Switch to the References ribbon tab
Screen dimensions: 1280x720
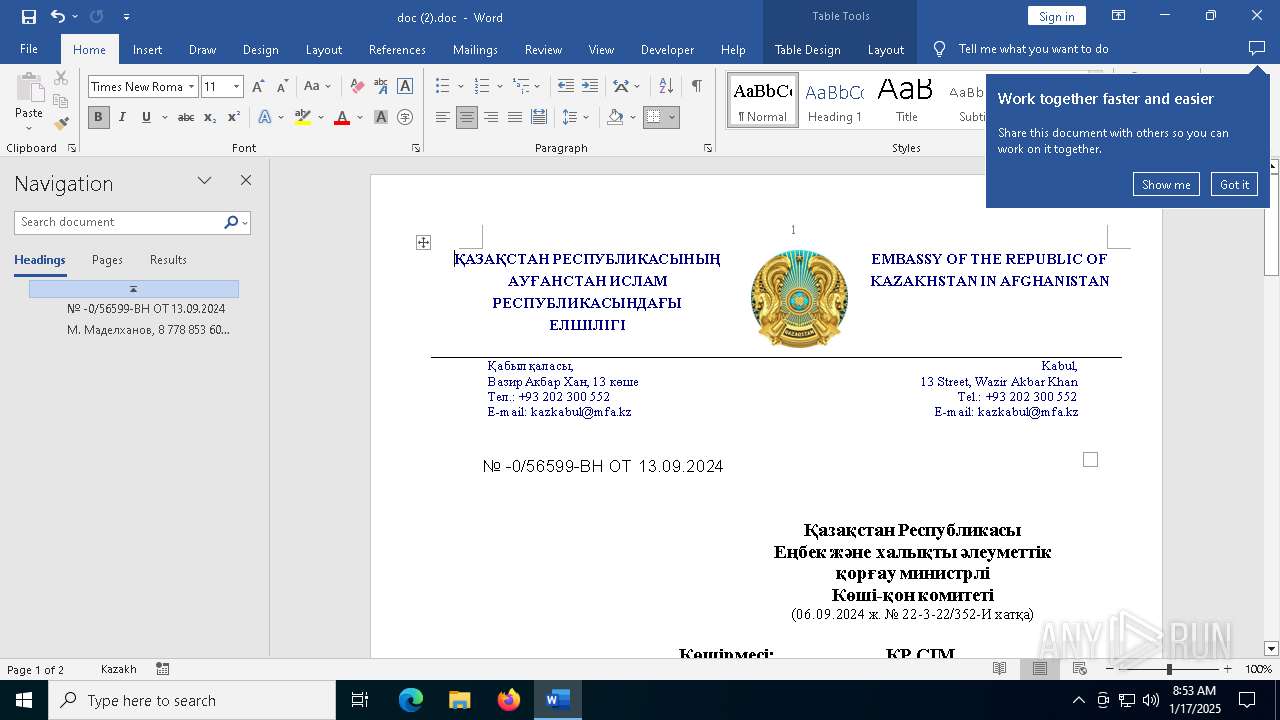397,49
